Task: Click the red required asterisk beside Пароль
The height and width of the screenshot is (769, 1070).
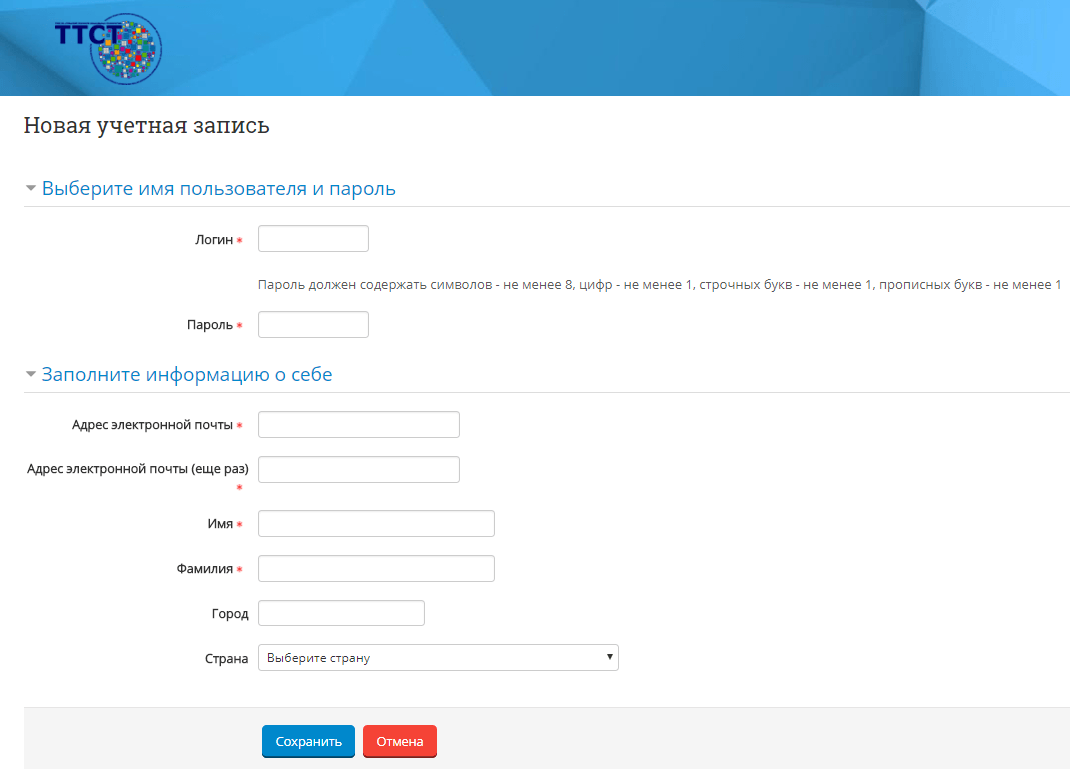Action: pos(240,325)
